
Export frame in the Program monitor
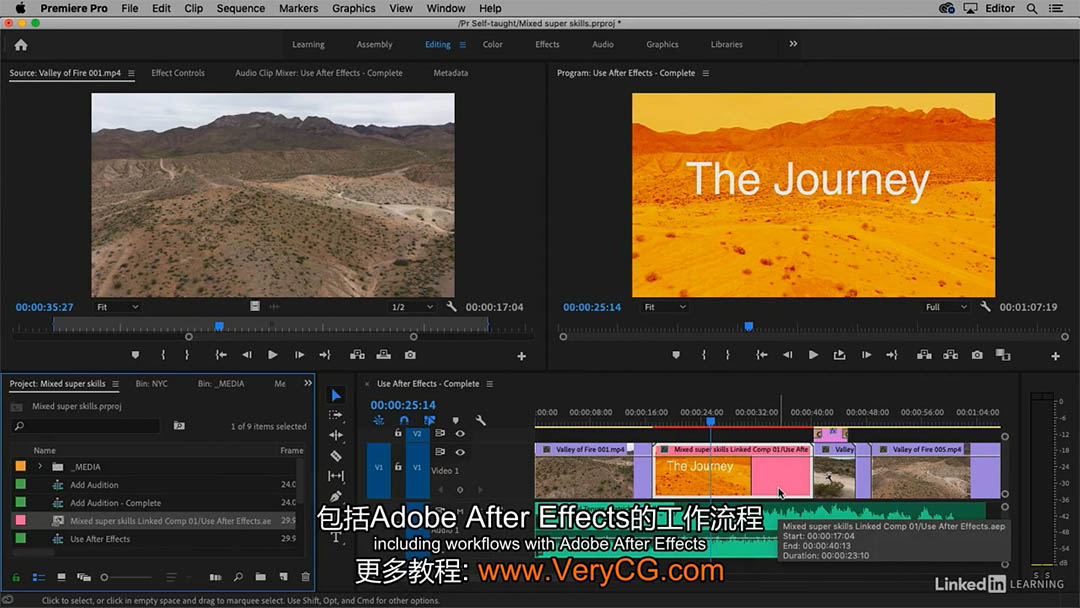click(977, 355)
